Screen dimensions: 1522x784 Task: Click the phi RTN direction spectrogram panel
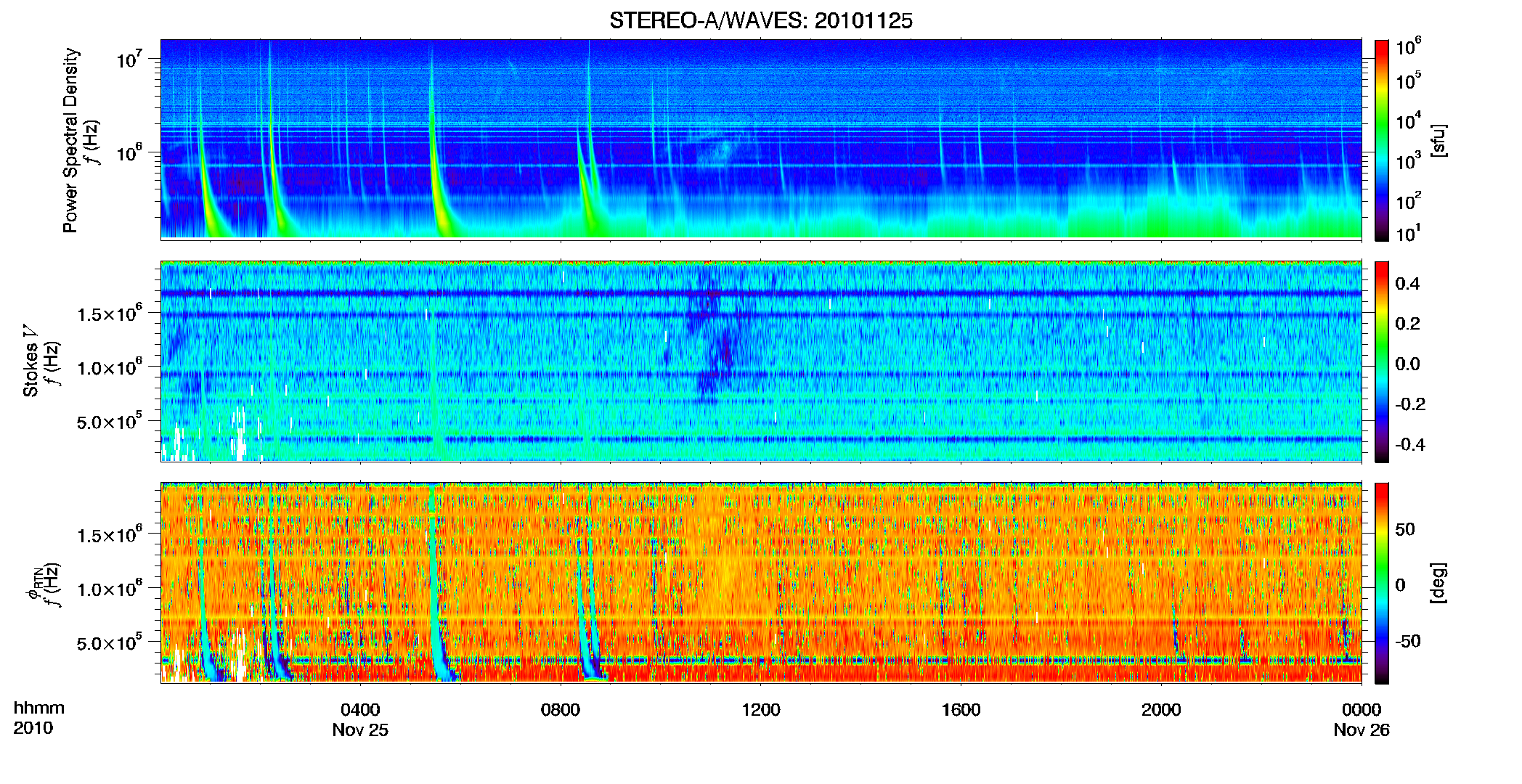pos(760,583)
